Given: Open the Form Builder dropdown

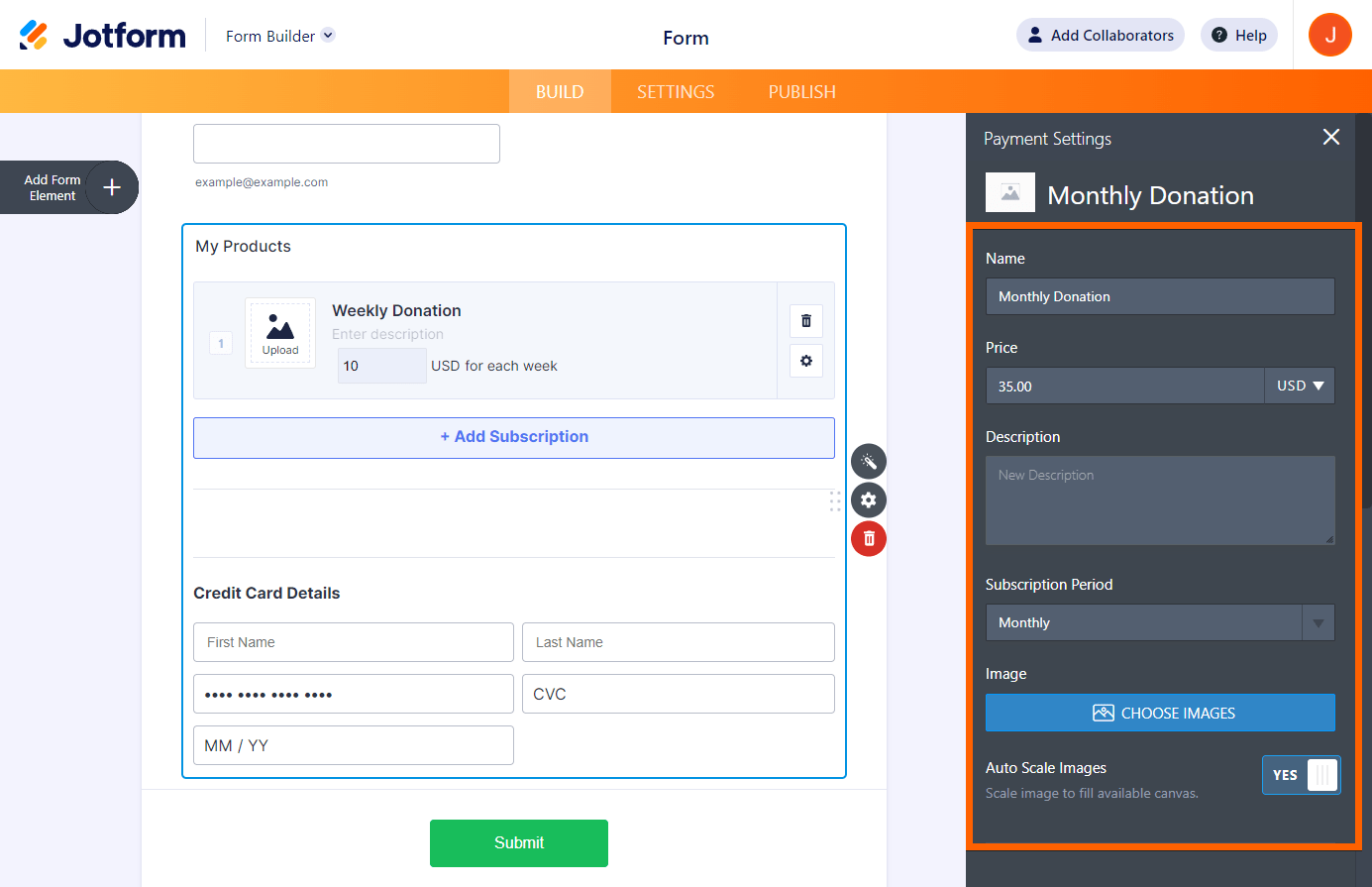Looking at the screenshot, I should click(x=280, y=36).
